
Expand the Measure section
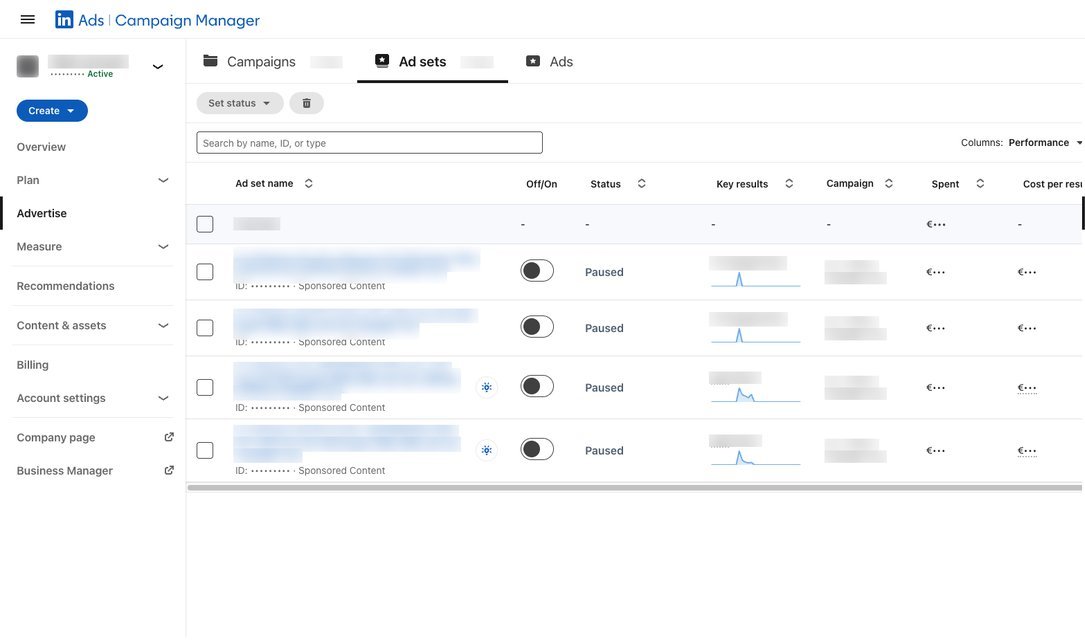[x=163, y=246]
